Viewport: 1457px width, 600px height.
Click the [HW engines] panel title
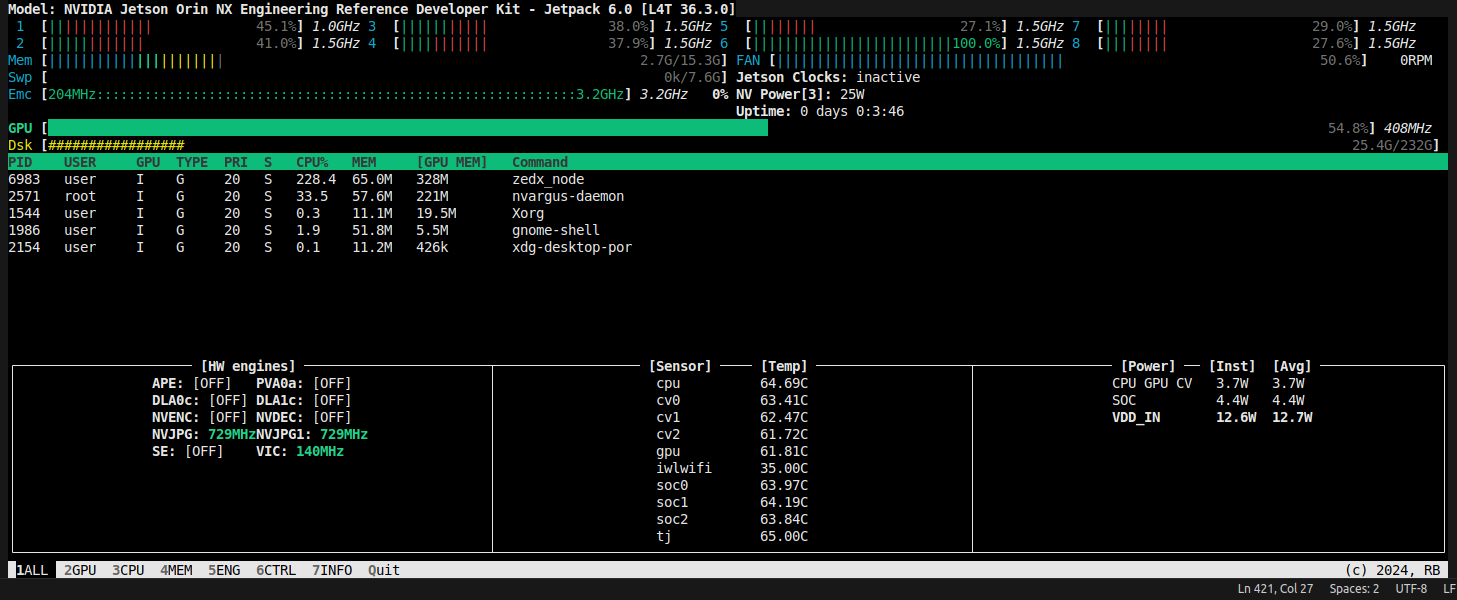click(248, 366)
